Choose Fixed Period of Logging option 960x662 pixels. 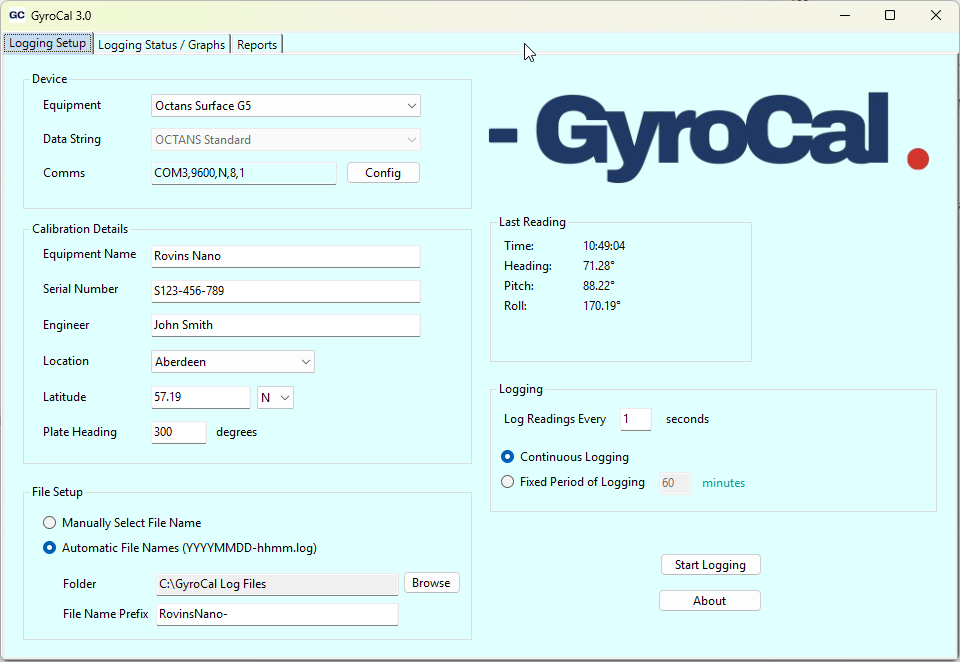click(x=508, y=482)
